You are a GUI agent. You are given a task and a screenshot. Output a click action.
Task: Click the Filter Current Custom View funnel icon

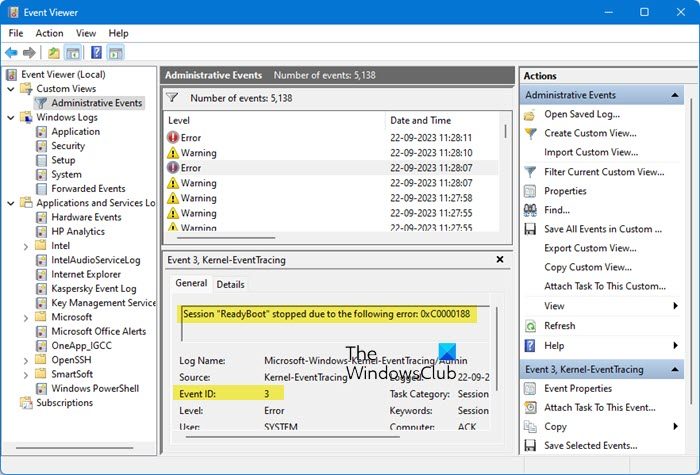click(530, 172)
